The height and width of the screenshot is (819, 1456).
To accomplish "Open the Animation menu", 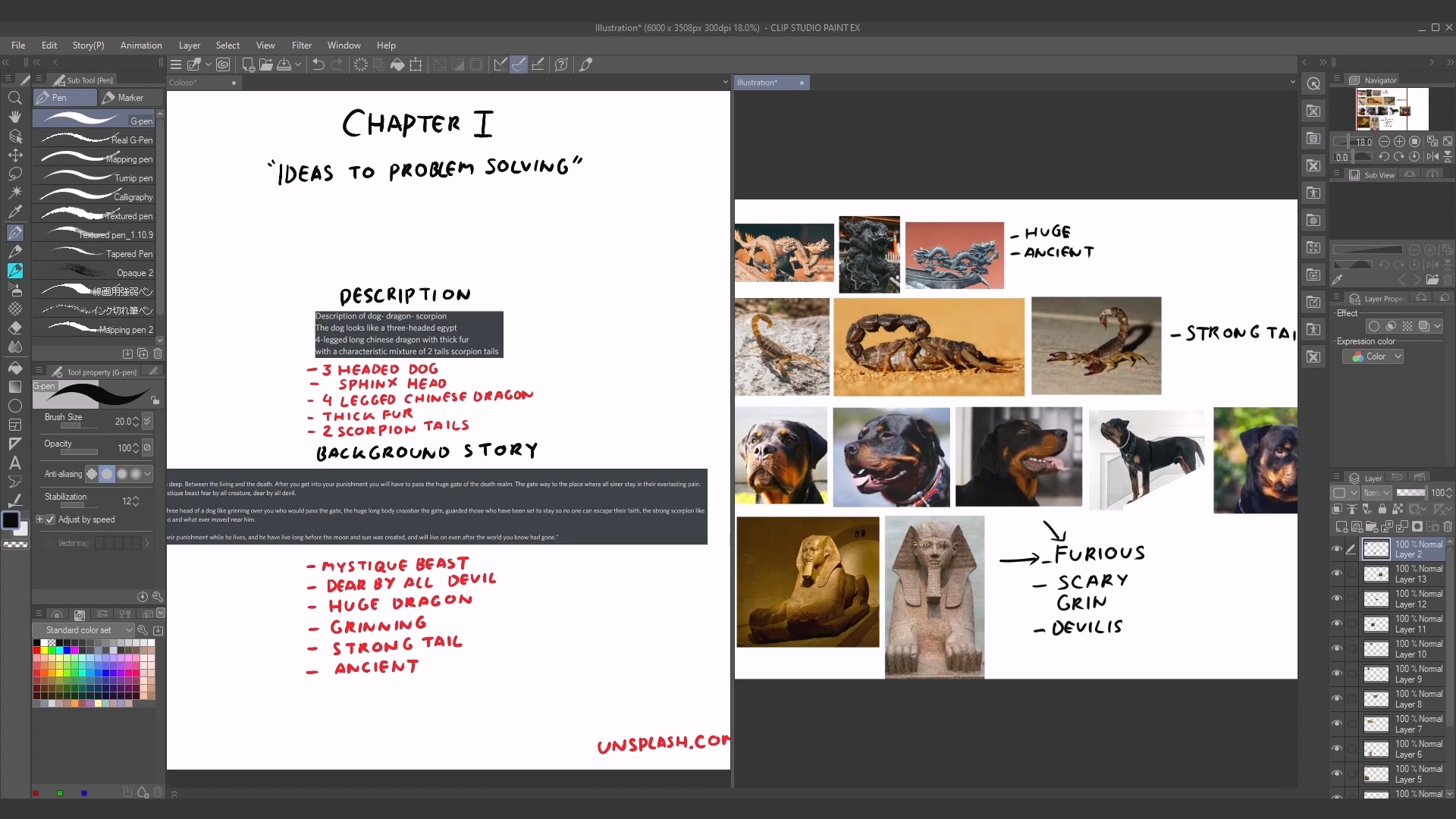I will (x=140, y=45).
